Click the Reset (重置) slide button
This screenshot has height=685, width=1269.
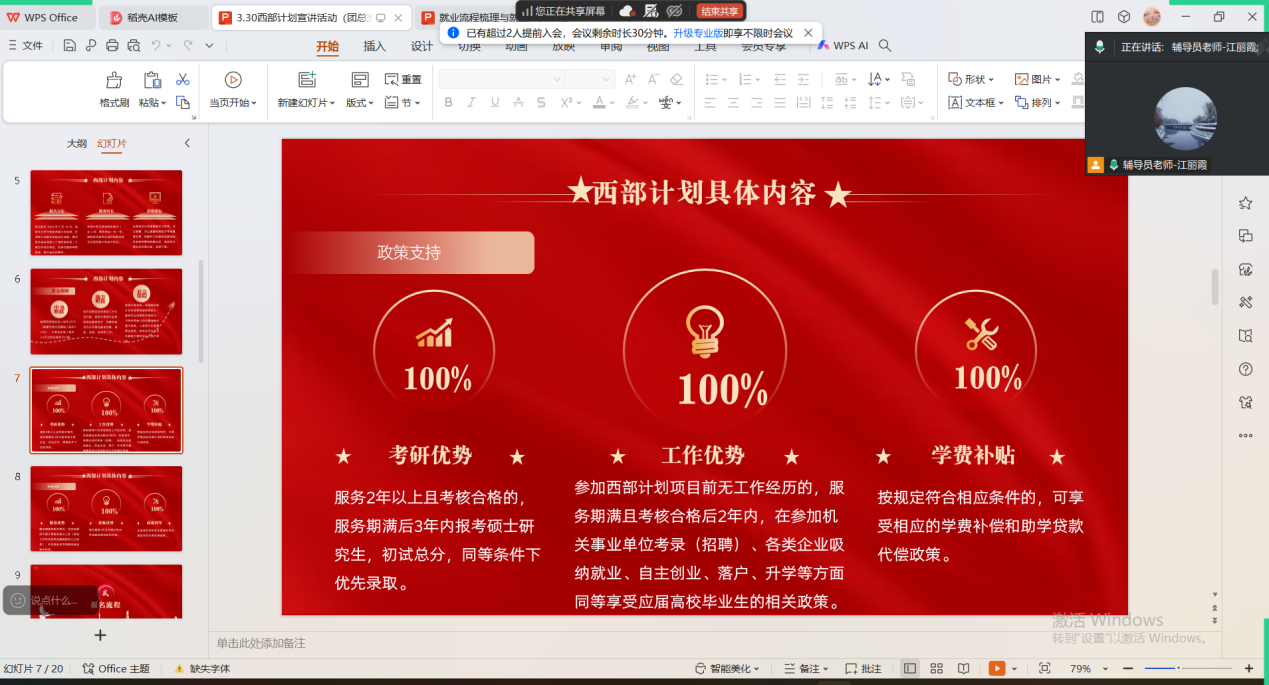tap(403, 79)
